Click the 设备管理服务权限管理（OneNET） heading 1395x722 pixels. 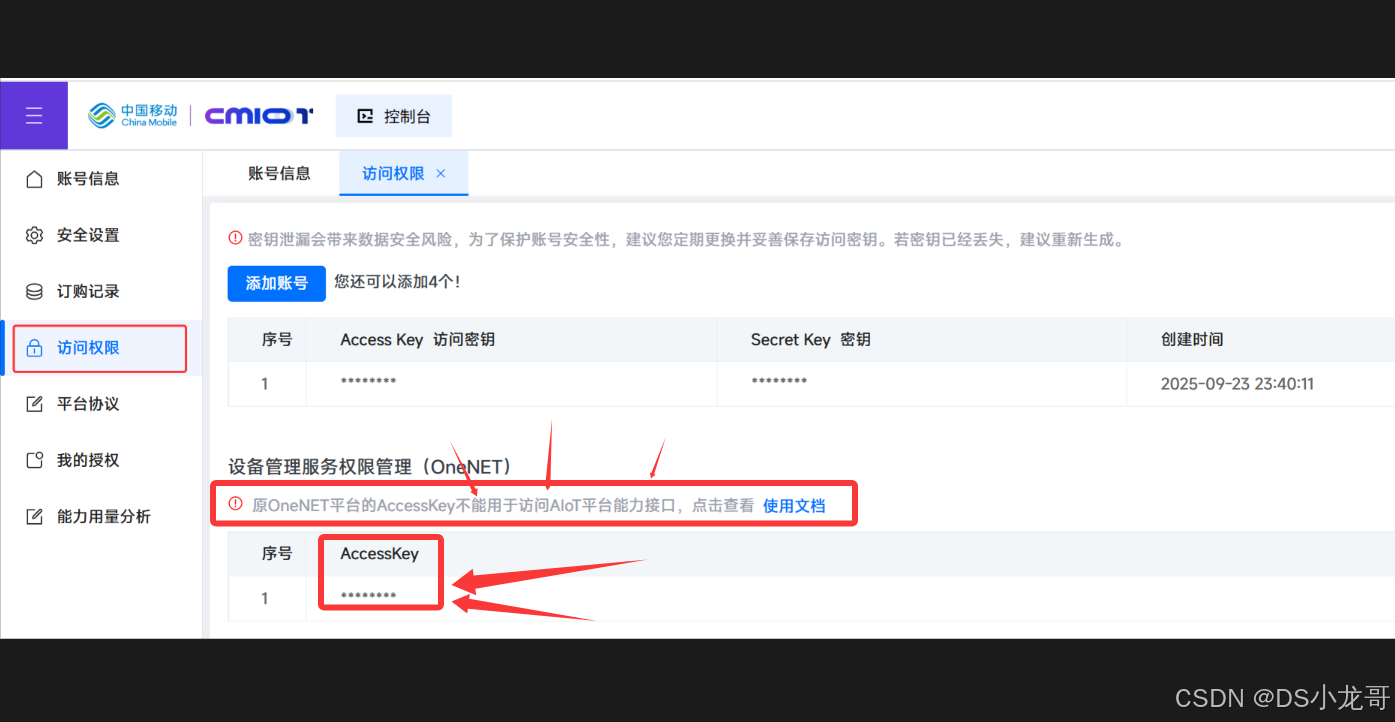click(x=370, y=467)
